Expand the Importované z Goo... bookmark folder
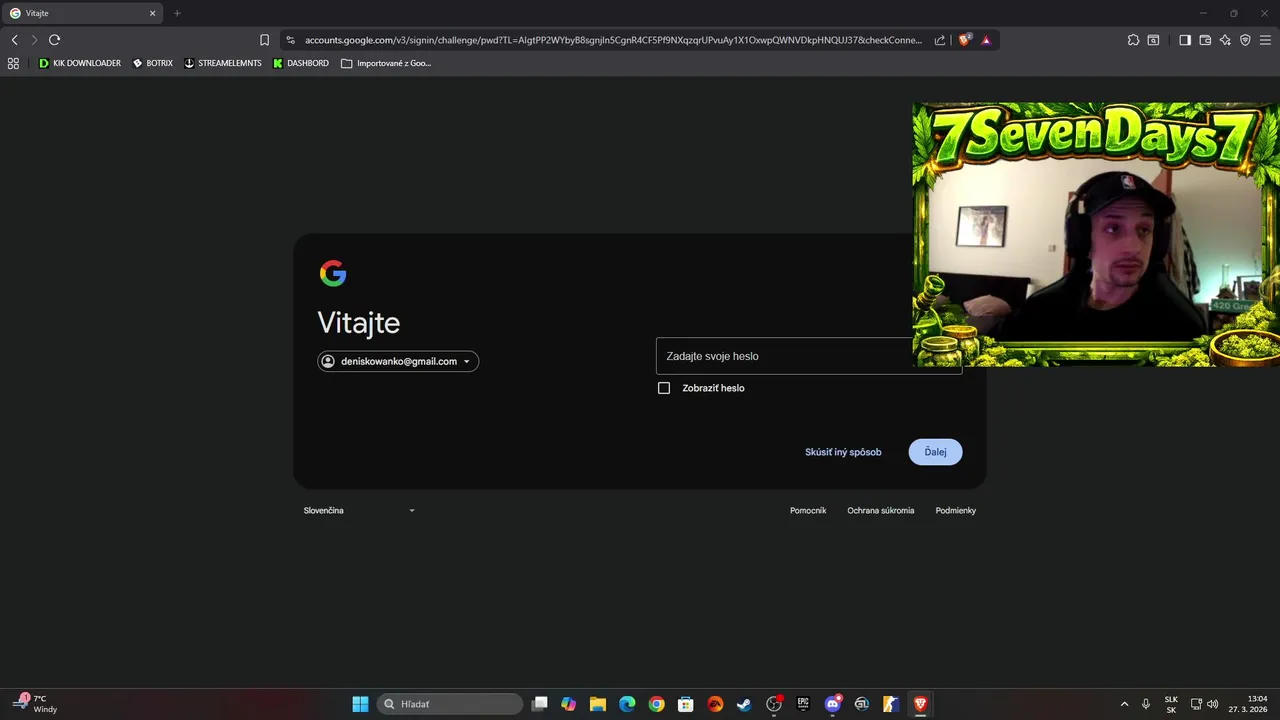 tap(386, 63)
